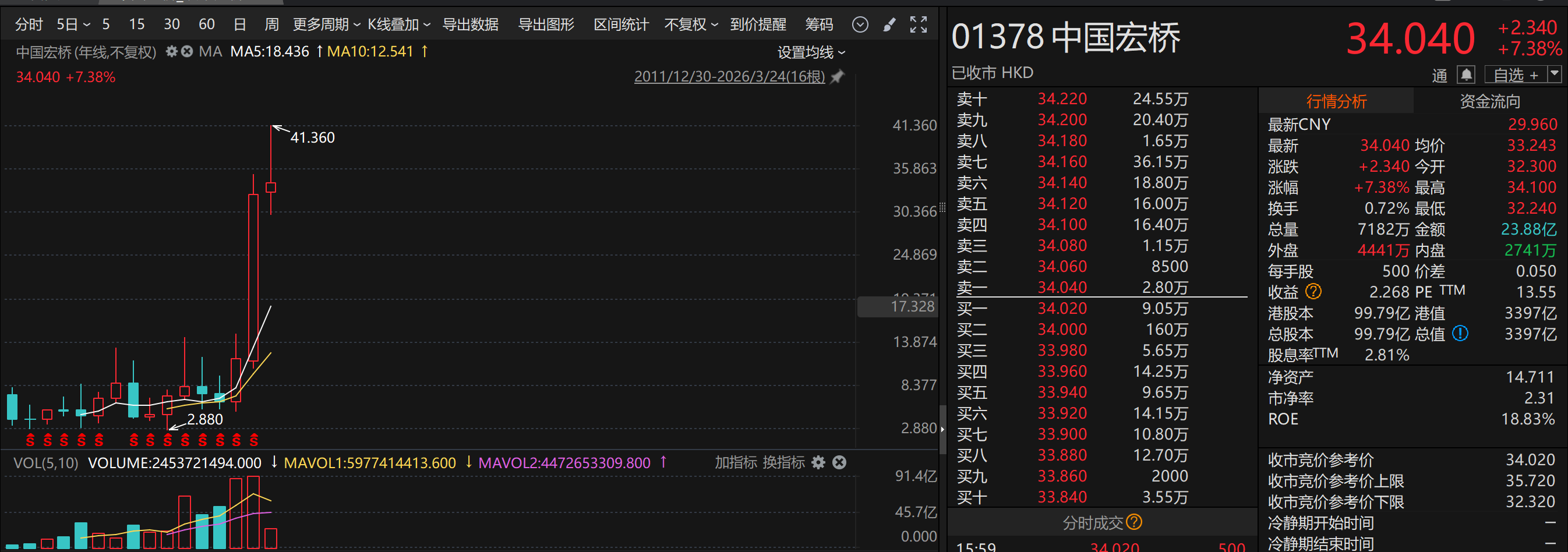Select the 60-minute K-line period
The width and height of the screenshot is (1568, 552).
[x=207, y=24]
